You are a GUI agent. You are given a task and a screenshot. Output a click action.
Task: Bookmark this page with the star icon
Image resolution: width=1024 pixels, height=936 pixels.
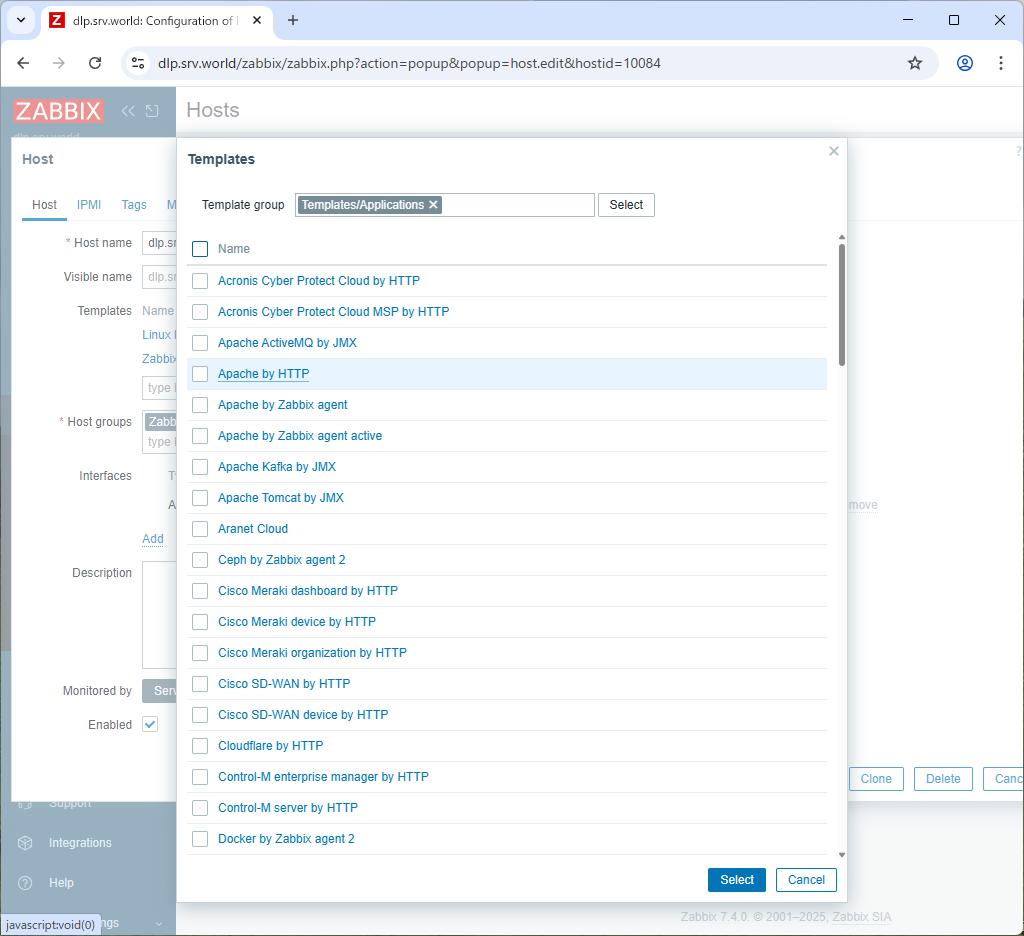[x=915, y=63]
